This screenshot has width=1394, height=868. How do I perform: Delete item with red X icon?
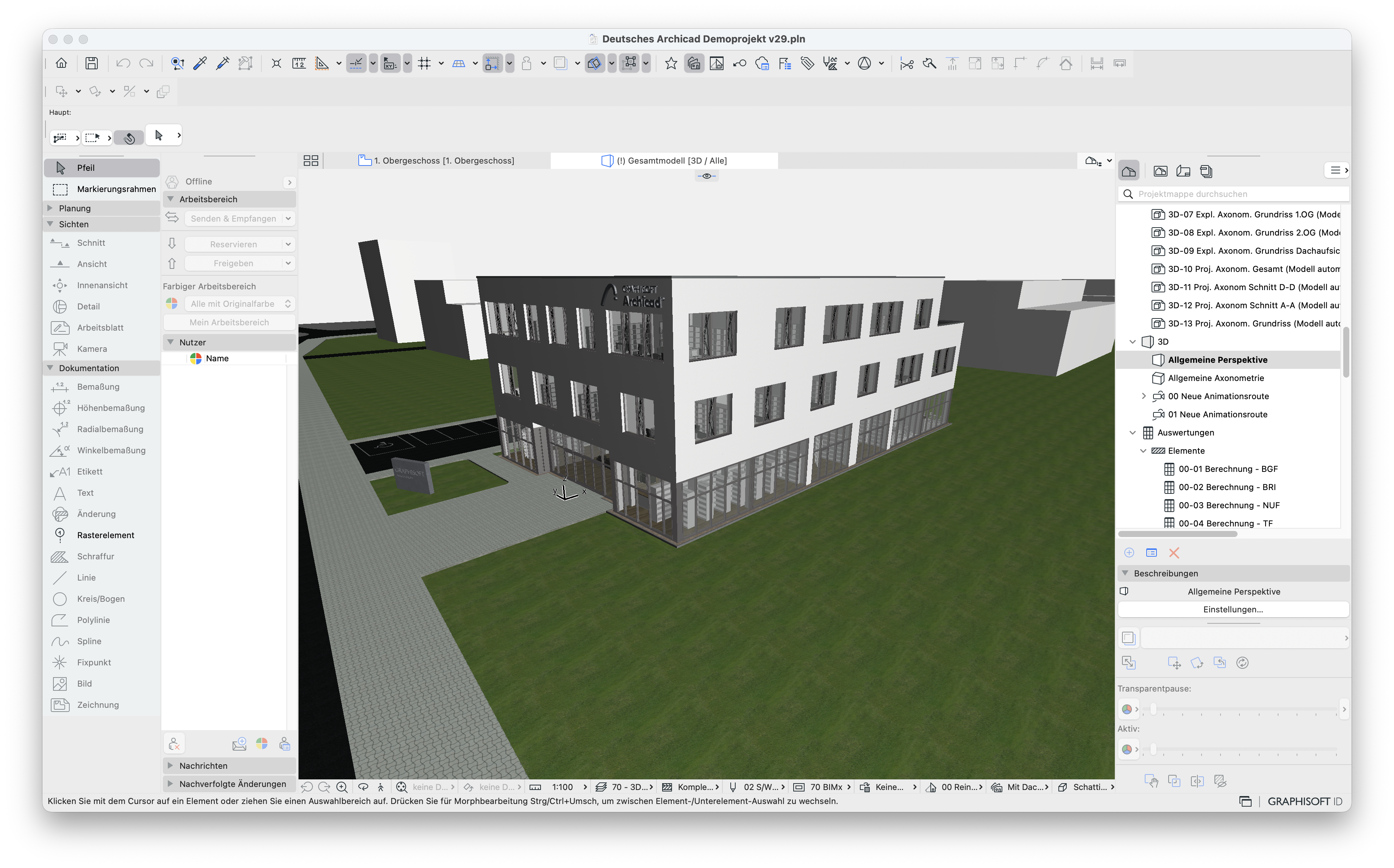(x=1174, y=553)
